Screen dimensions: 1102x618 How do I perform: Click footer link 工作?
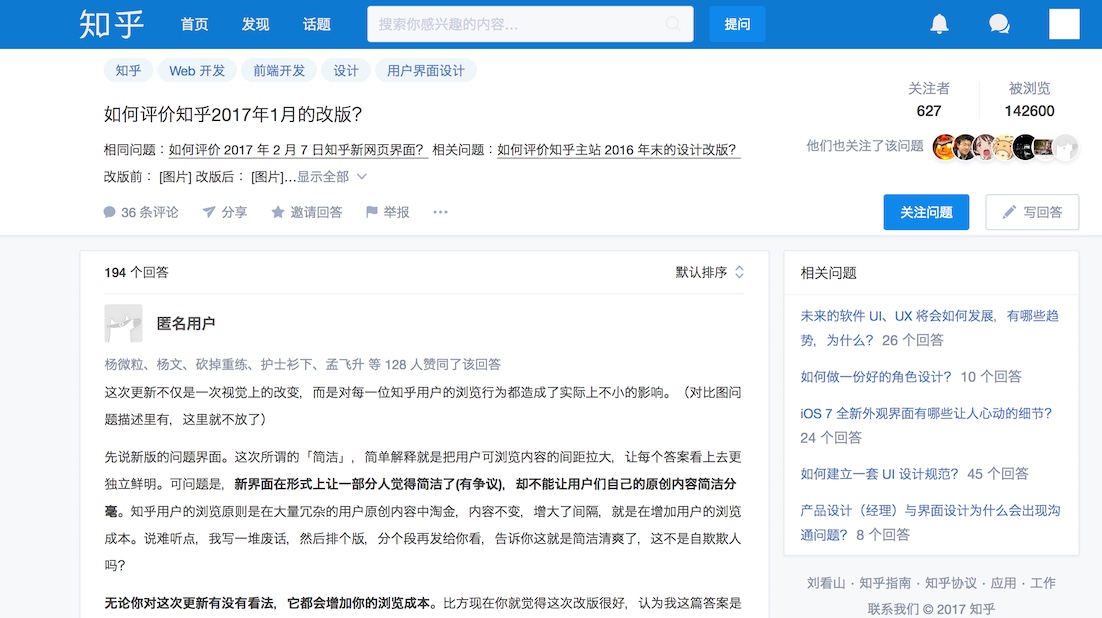[1043, 583]
